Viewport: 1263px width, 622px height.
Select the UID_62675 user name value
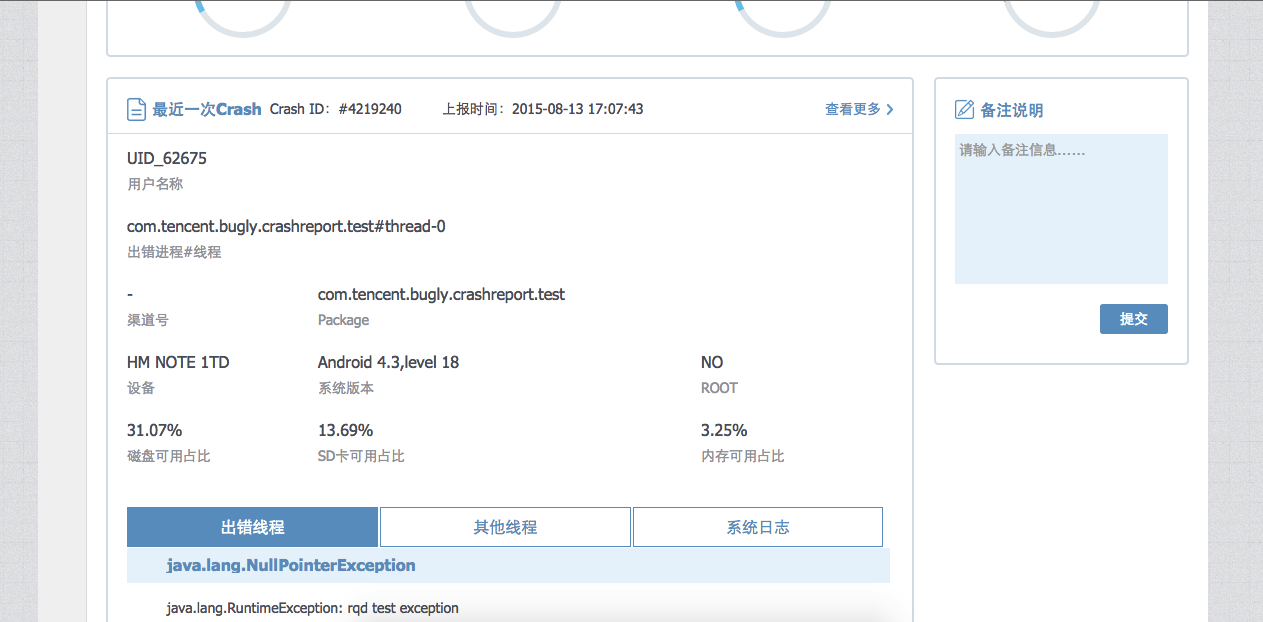click(167, 158)
